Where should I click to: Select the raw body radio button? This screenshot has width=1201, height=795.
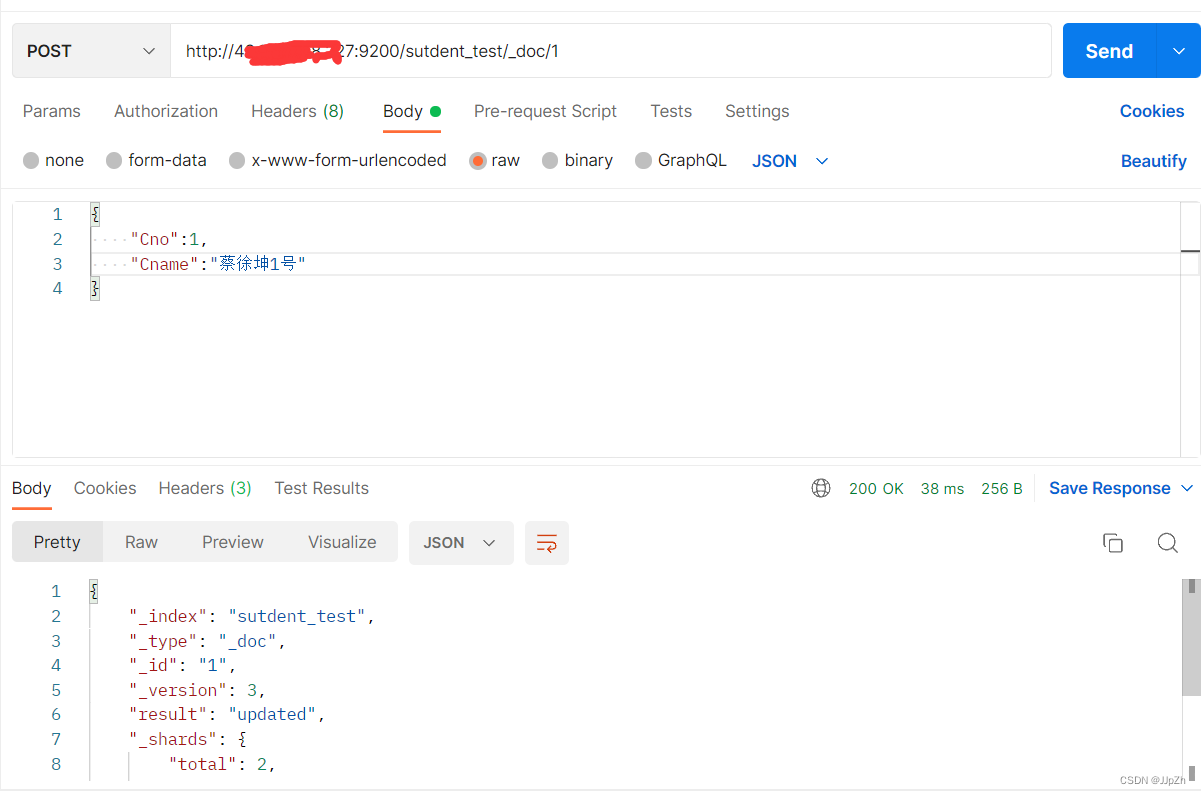(x=478, y=160)
